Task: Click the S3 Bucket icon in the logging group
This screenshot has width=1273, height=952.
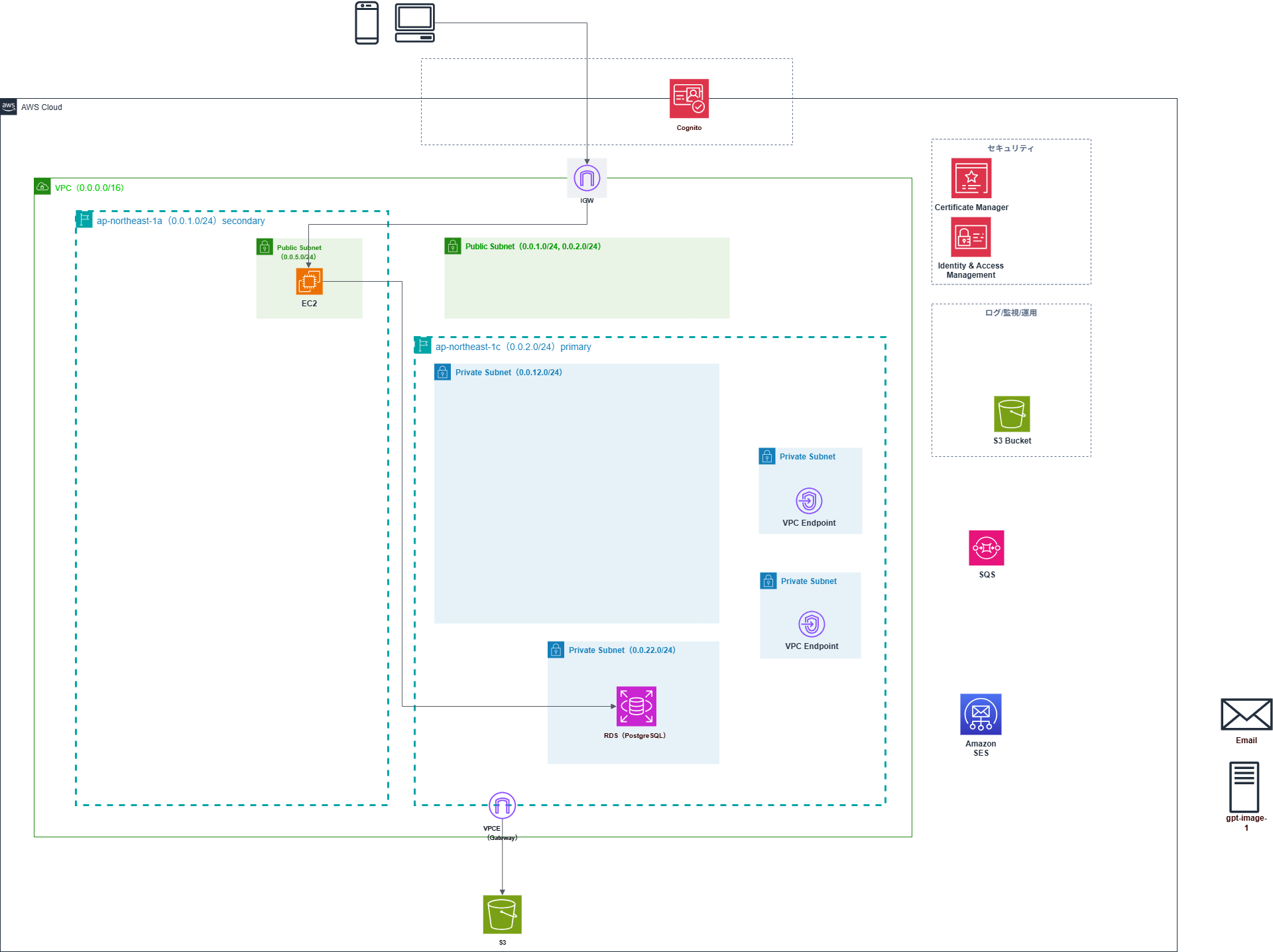Action: (x=1012, y=414)
